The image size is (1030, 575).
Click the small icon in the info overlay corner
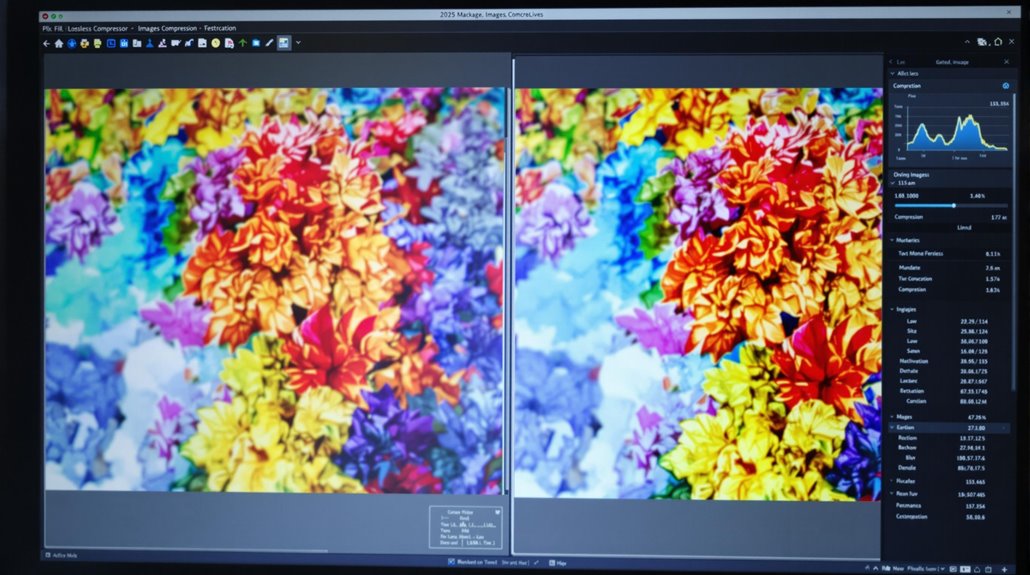(497, 512)
